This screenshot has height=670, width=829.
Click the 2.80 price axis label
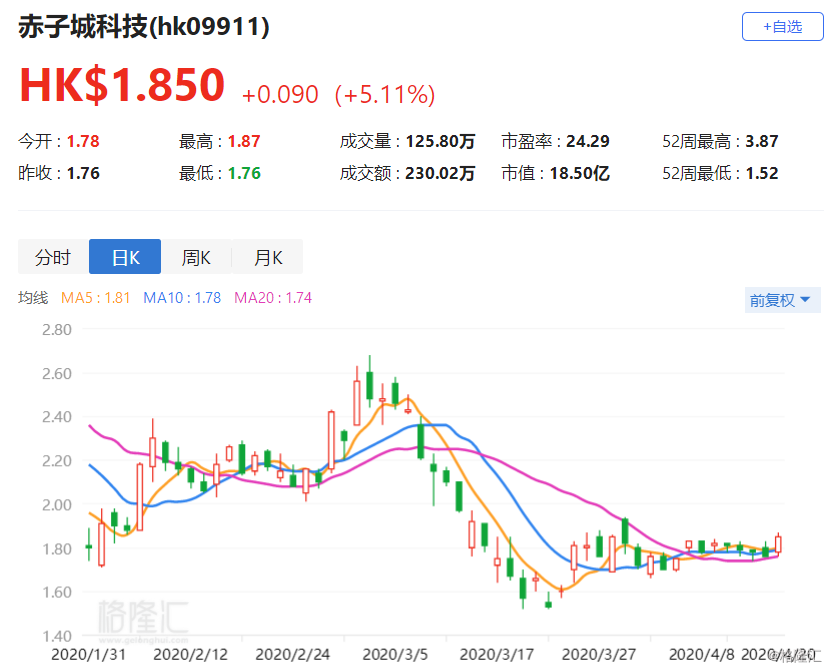(x=57, y=330)
